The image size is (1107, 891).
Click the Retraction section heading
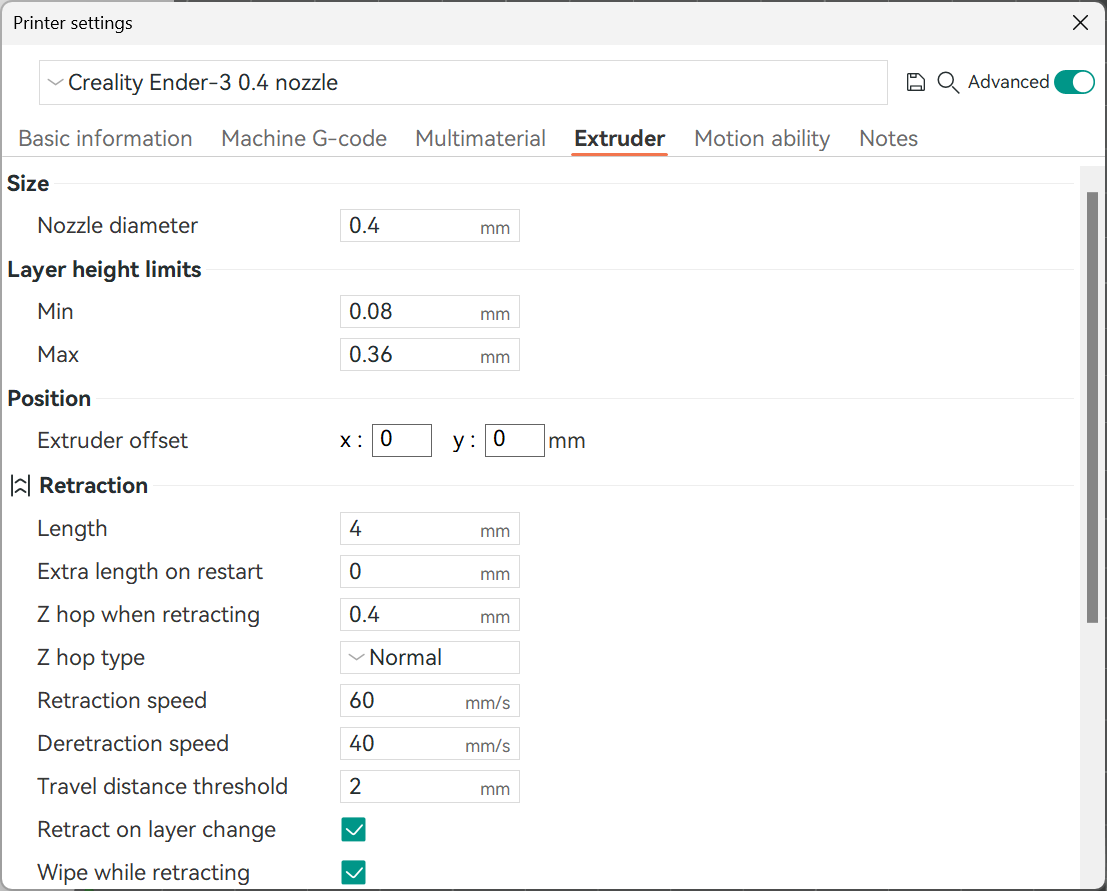coord(93,486)
